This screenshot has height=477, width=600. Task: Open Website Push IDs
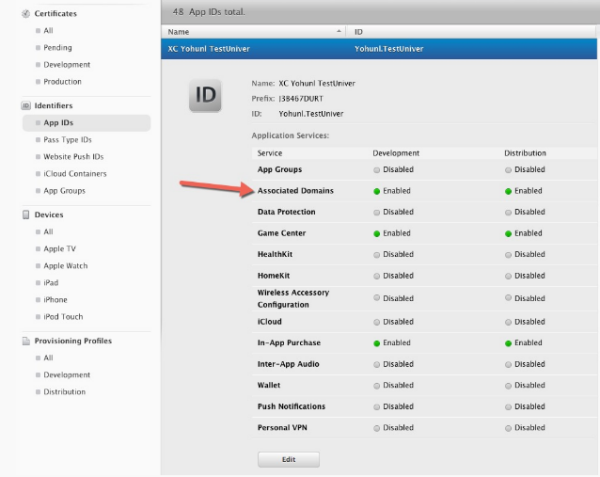[73, 156]
